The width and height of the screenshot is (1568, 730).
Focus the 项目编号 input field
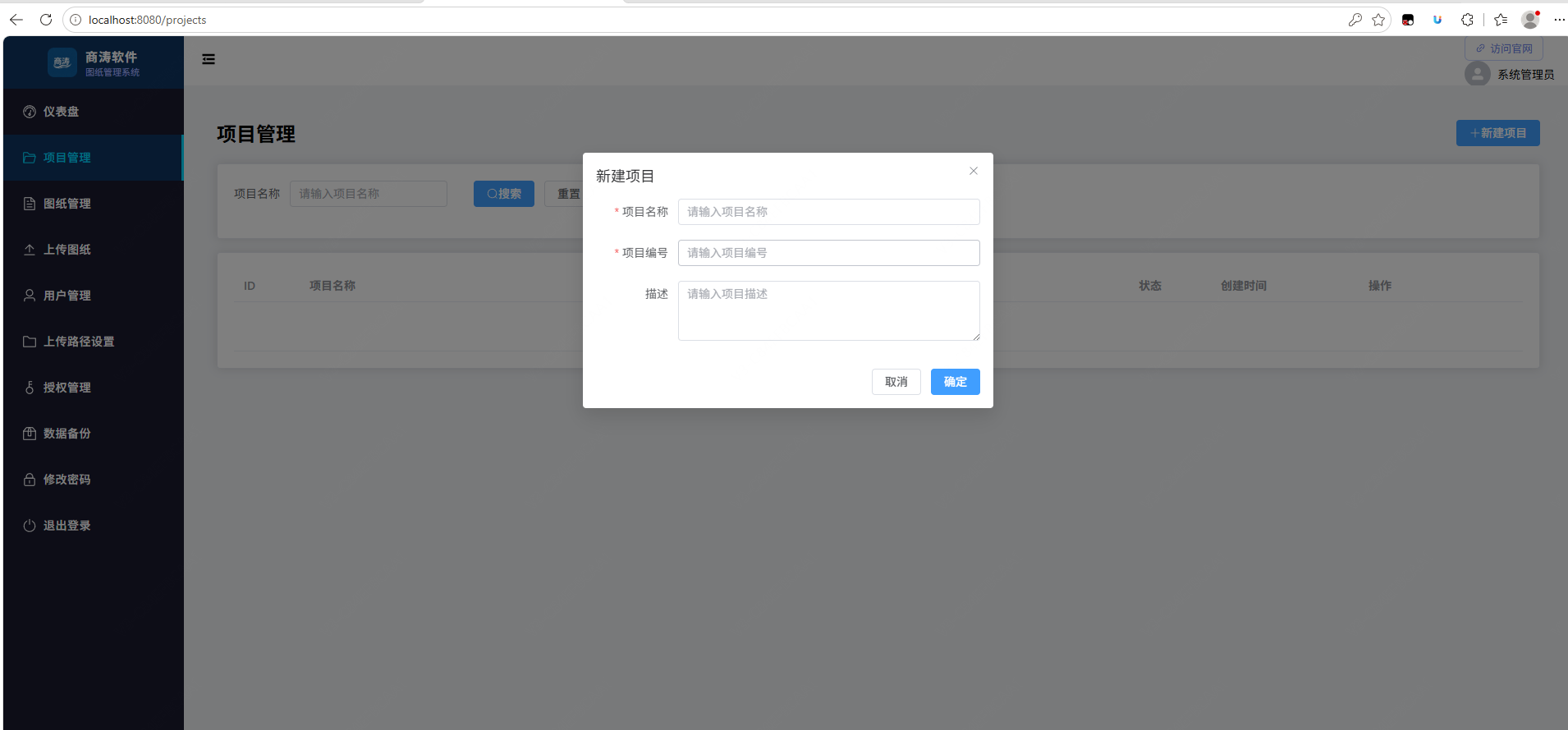(828, 253)
